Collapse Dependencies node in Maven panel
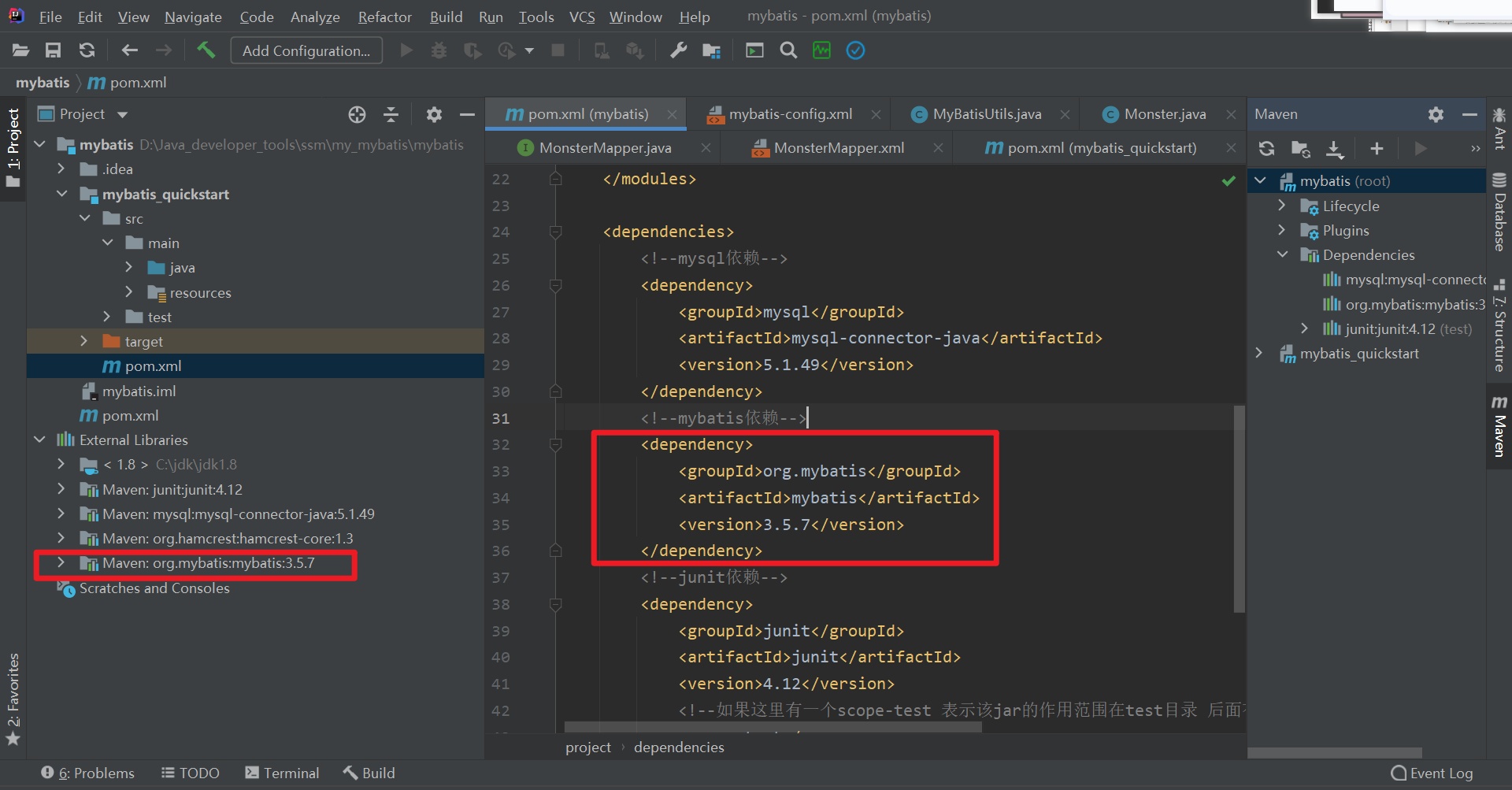This screenshot has width=1512, height=790. (x=1282, y=254)
